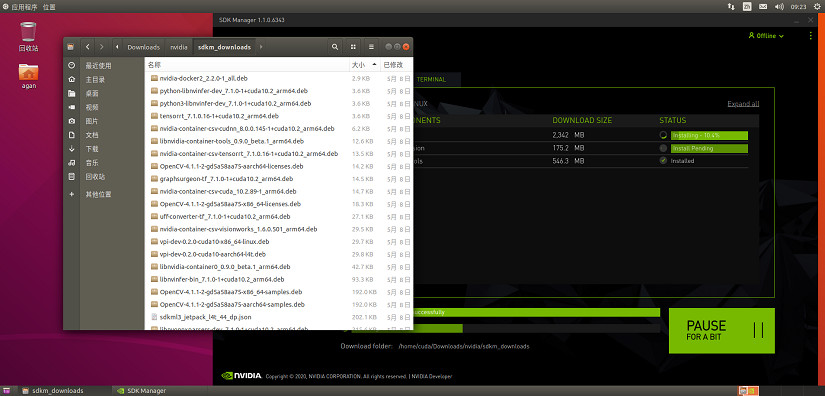Show next path segments right arrow

tap(261, 47)
